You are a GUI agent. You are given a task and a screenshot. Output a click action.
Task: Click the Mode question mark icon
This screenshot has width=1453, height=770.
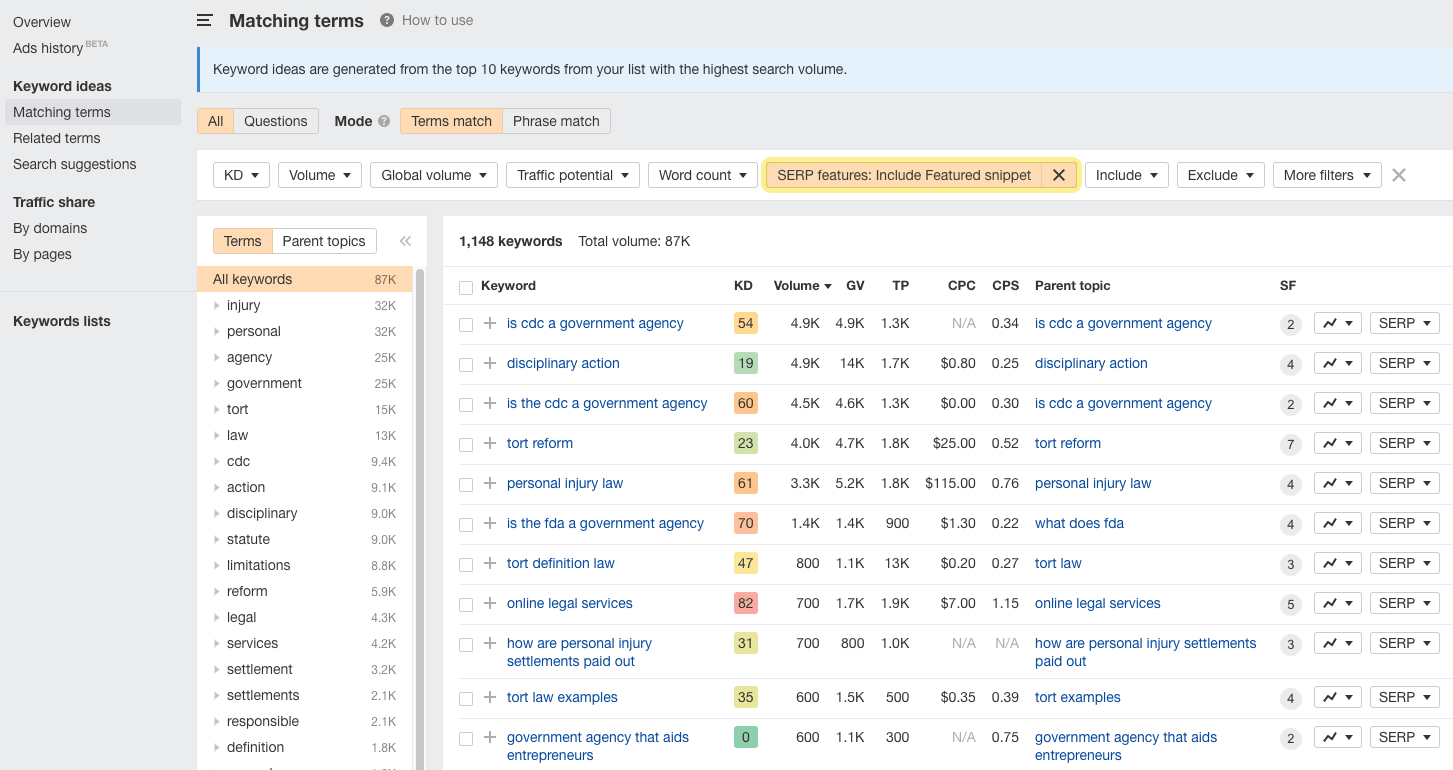[x=383, y=120]
